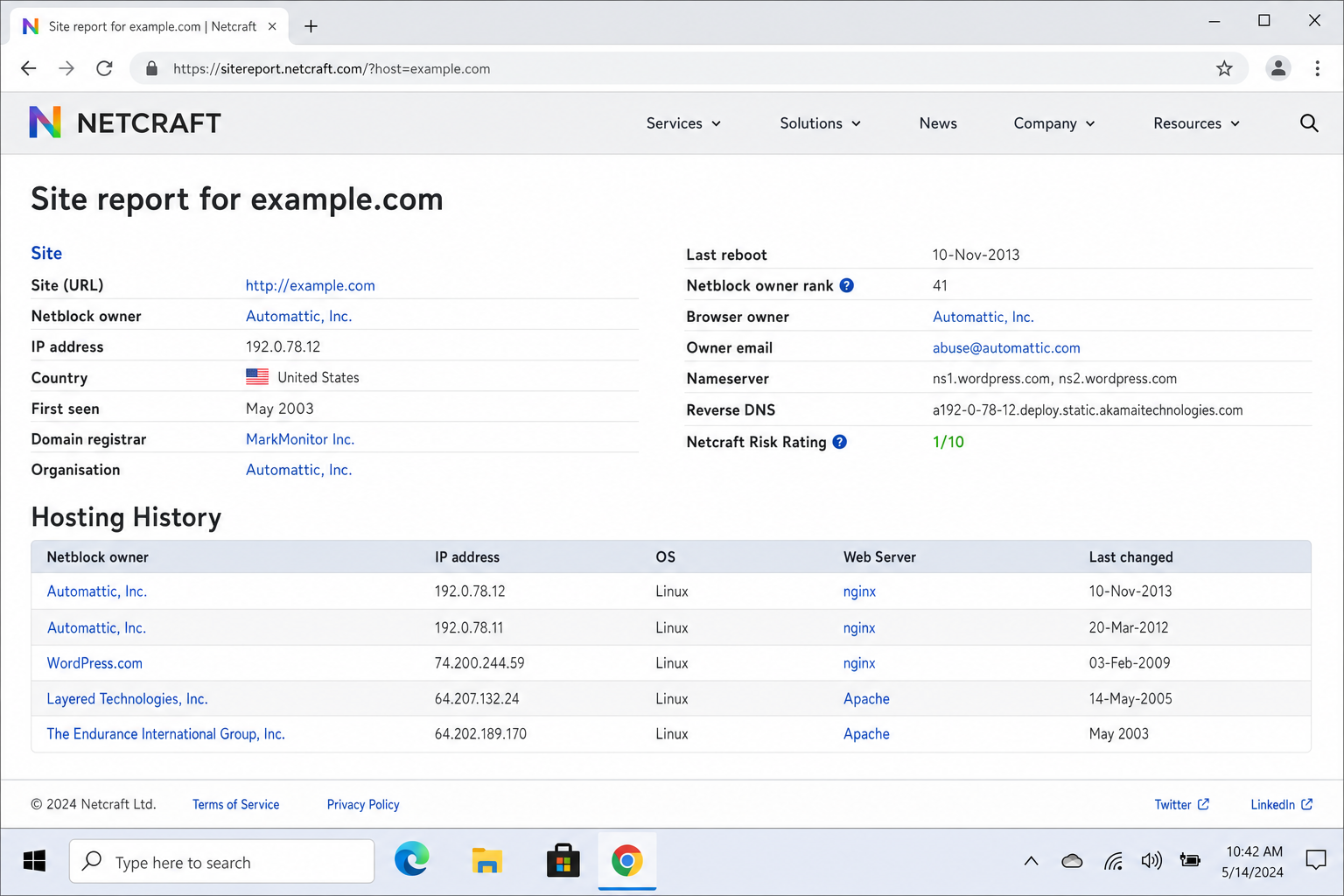1344x896 pixels.
Task: Open the Layered Technologies, Inc. link
Action: pyautogui.click(x=128, y=698)
